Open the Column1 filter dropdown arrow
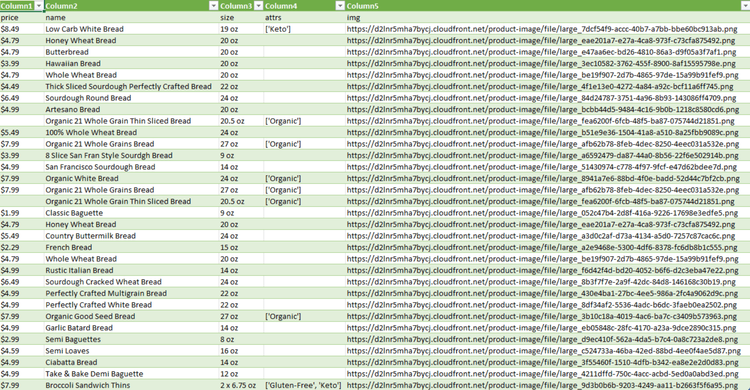Viewport: 750px width, 390px height. coord(39,6)
